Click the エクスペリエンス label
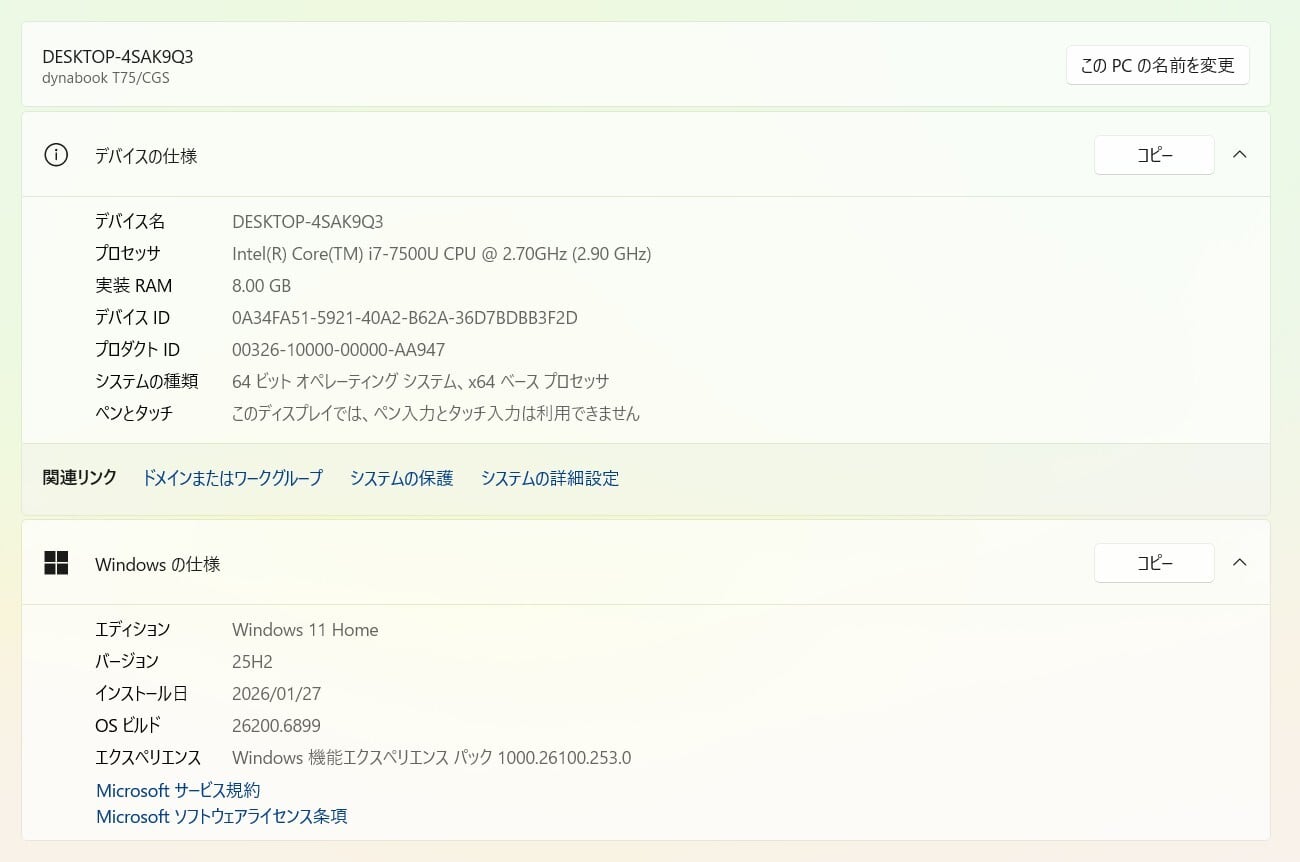Image resolution: width=1300 pixels, height=862 pixels. tap(148, 757)
